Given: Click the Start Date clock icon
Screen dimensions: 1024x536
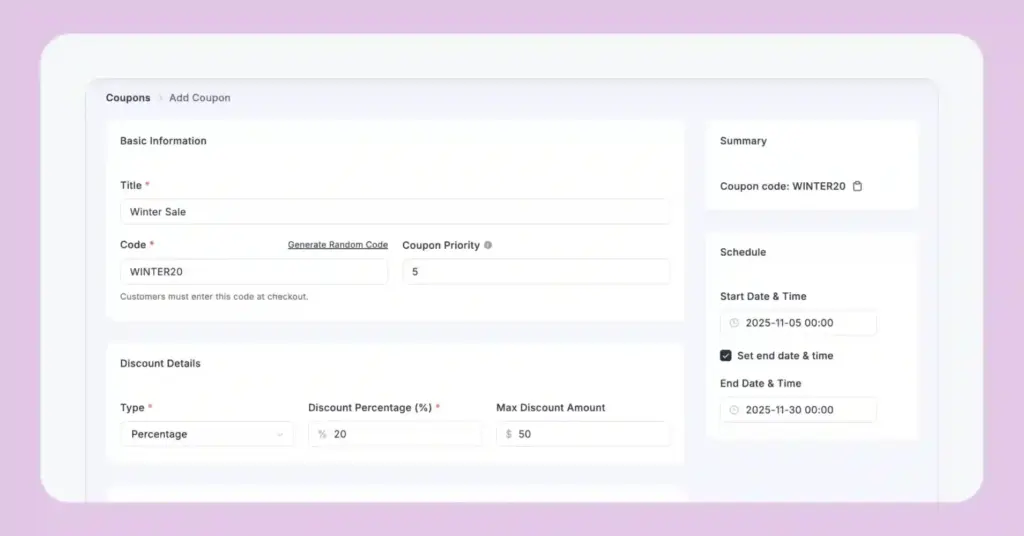Looking at the screenshot, I should 734,323.
